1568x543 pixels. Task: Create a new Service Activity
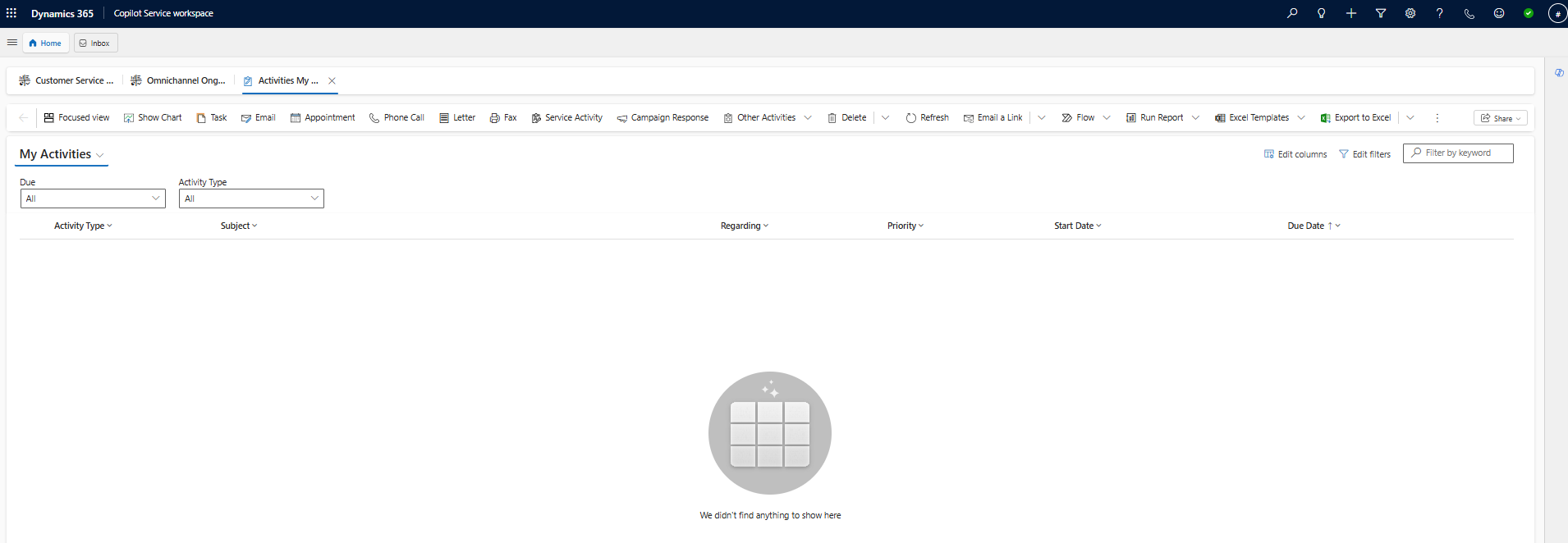[x=566, y=118]
